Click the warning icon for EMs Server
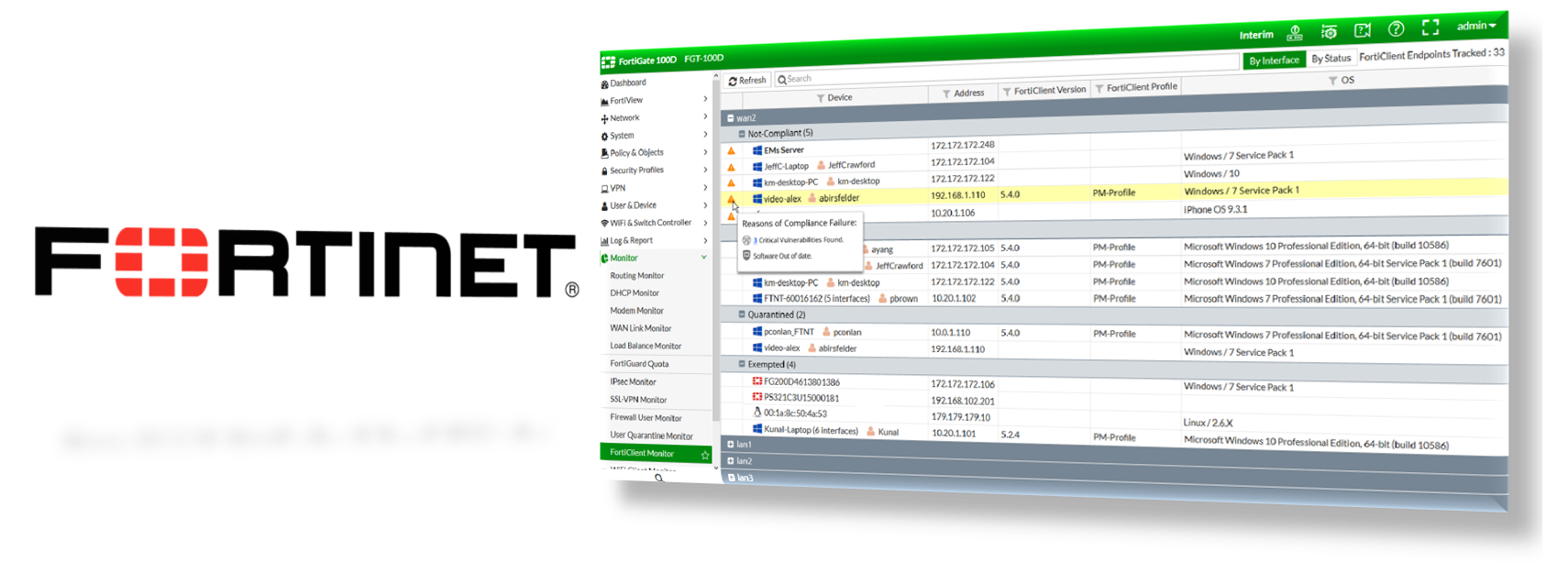This screenshot has width=1568, height=573. 731,151
